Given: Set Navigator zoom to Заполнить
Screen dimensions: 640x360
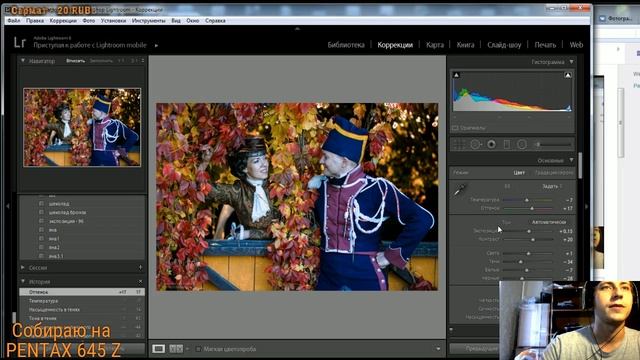Looking at the screenshot, I should [x=101, y=60].
